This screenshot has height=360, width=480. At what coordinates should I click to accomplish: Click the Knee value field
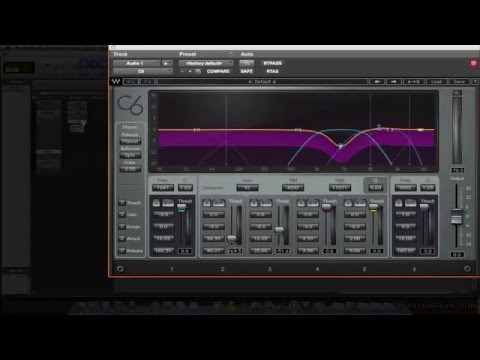point(130,169)
